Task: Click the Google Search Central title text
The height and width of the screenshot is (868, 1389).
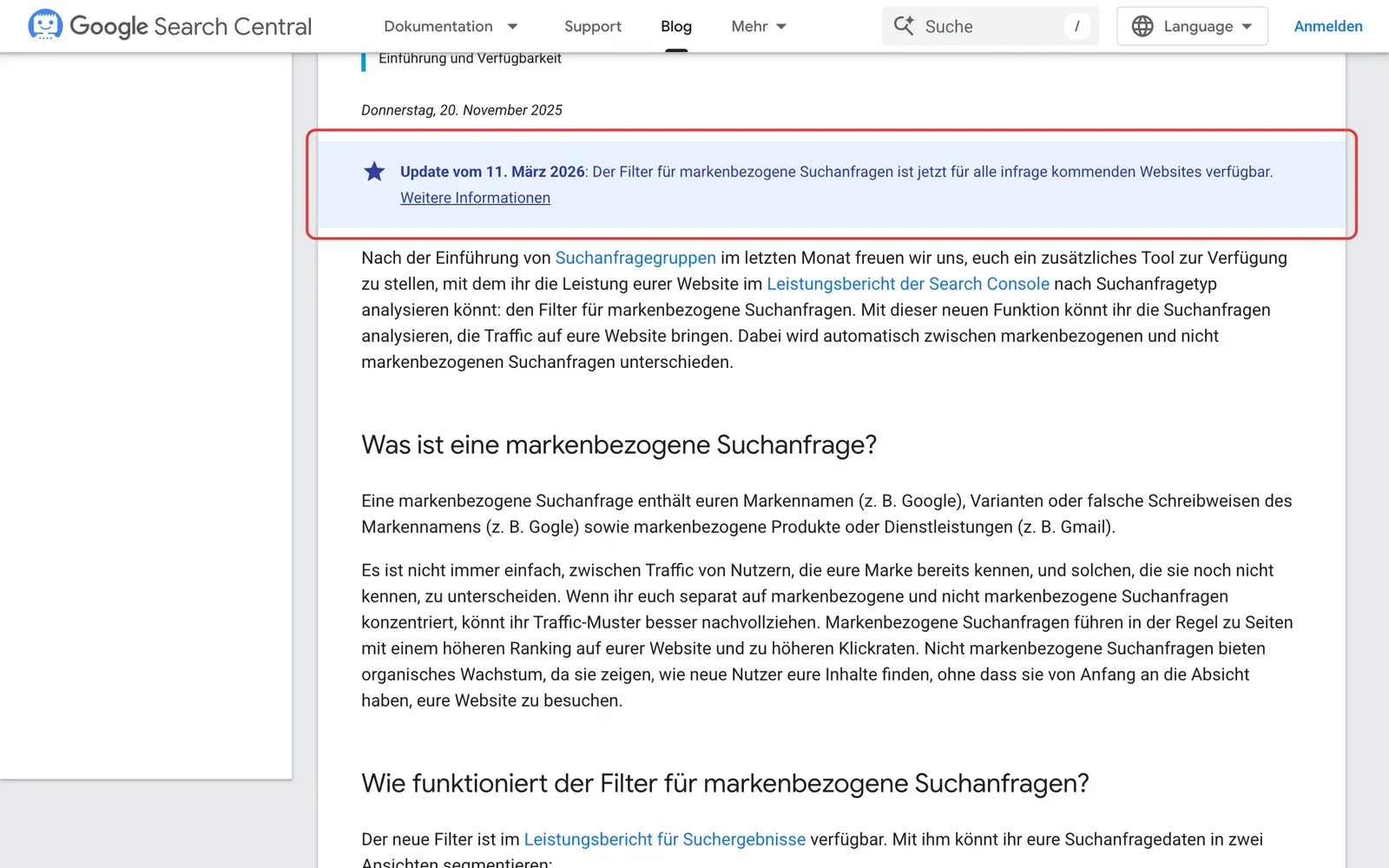Action: [190, 27]
